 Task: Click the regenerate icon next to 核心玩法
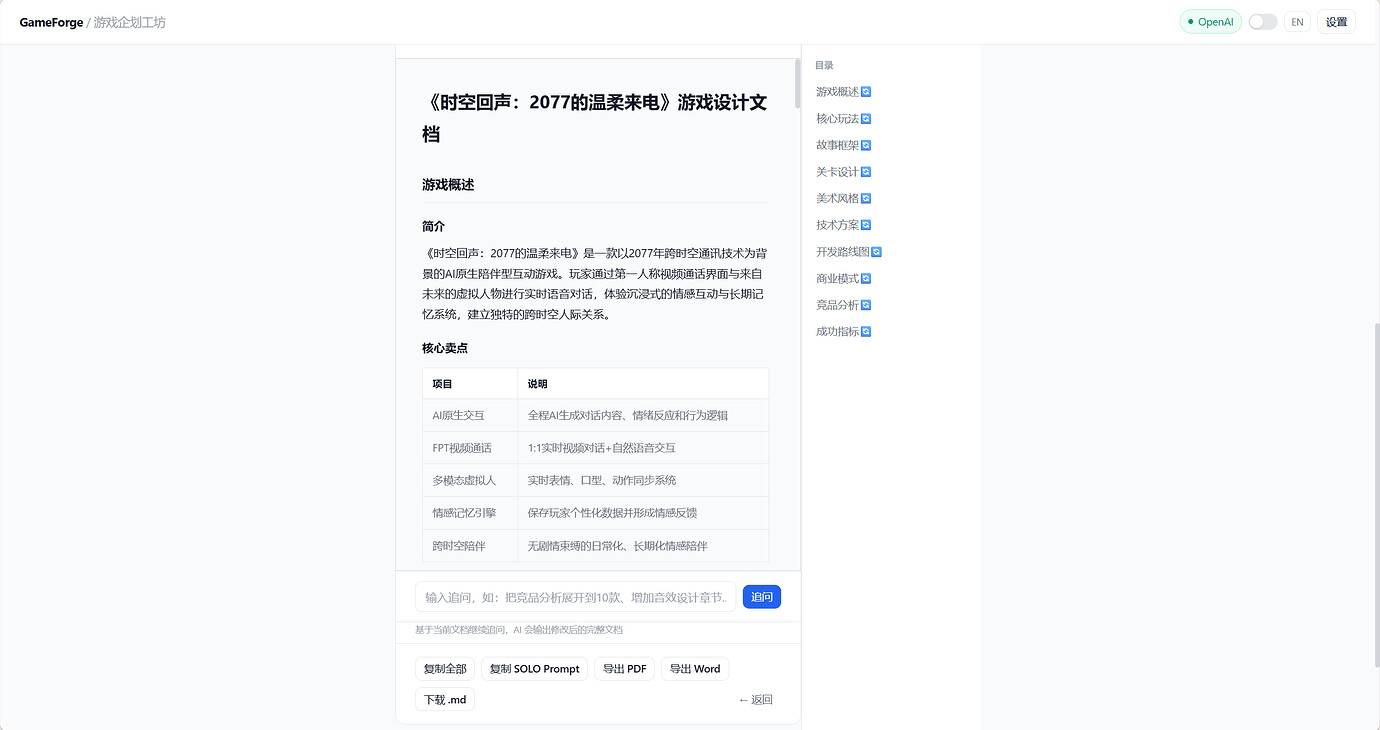click(x=866, y=119)
